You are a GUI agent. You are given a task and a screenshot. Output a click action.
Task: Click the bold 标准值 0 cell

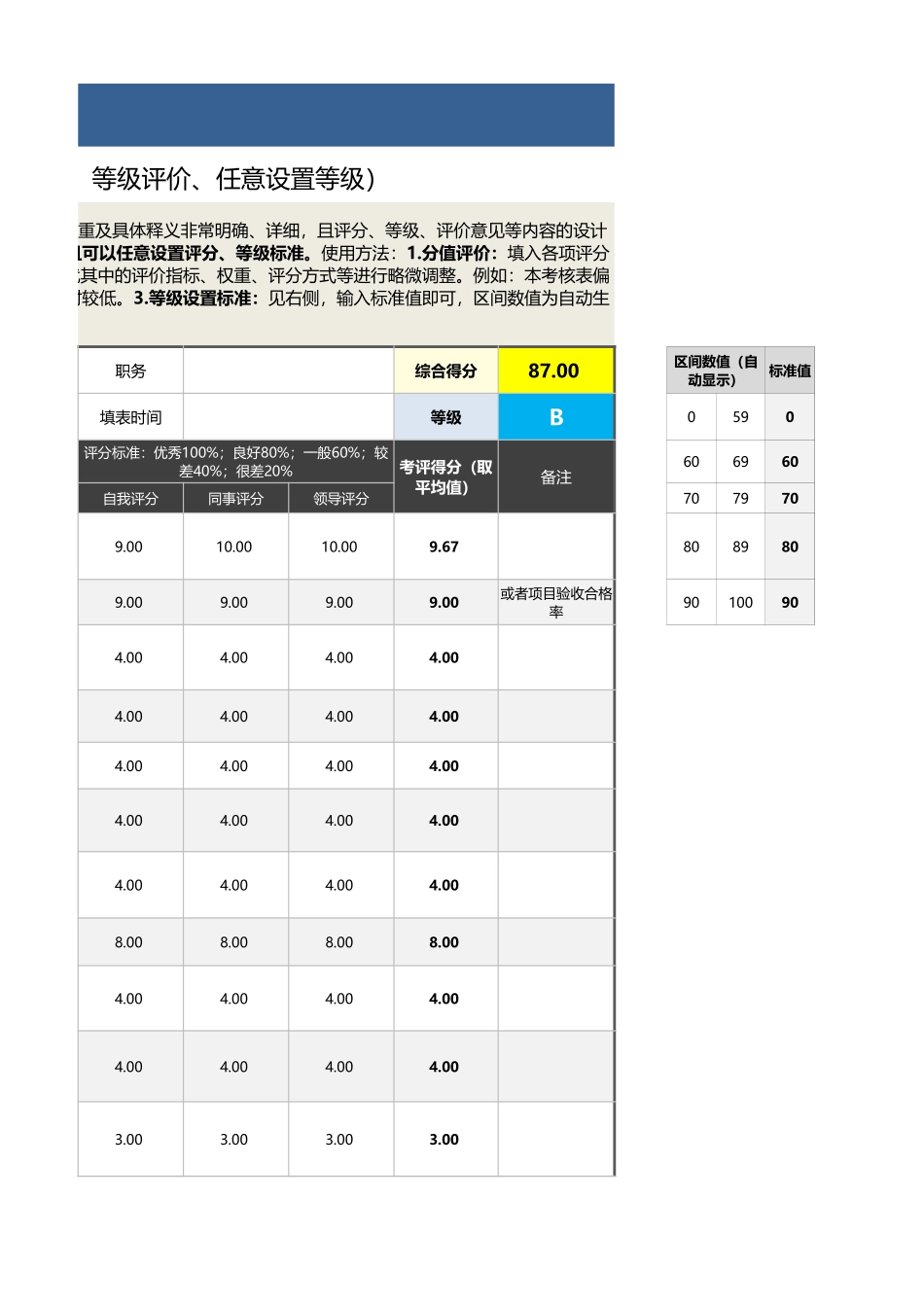[x=790, y=417]
